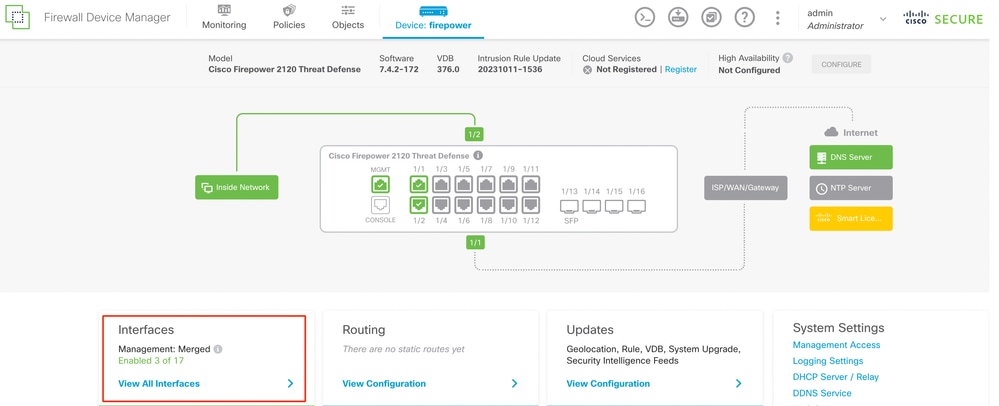The height and width of the screenshot is (406, 999).
Task: Open the task list icon
Action: click(x=711, y=18)
